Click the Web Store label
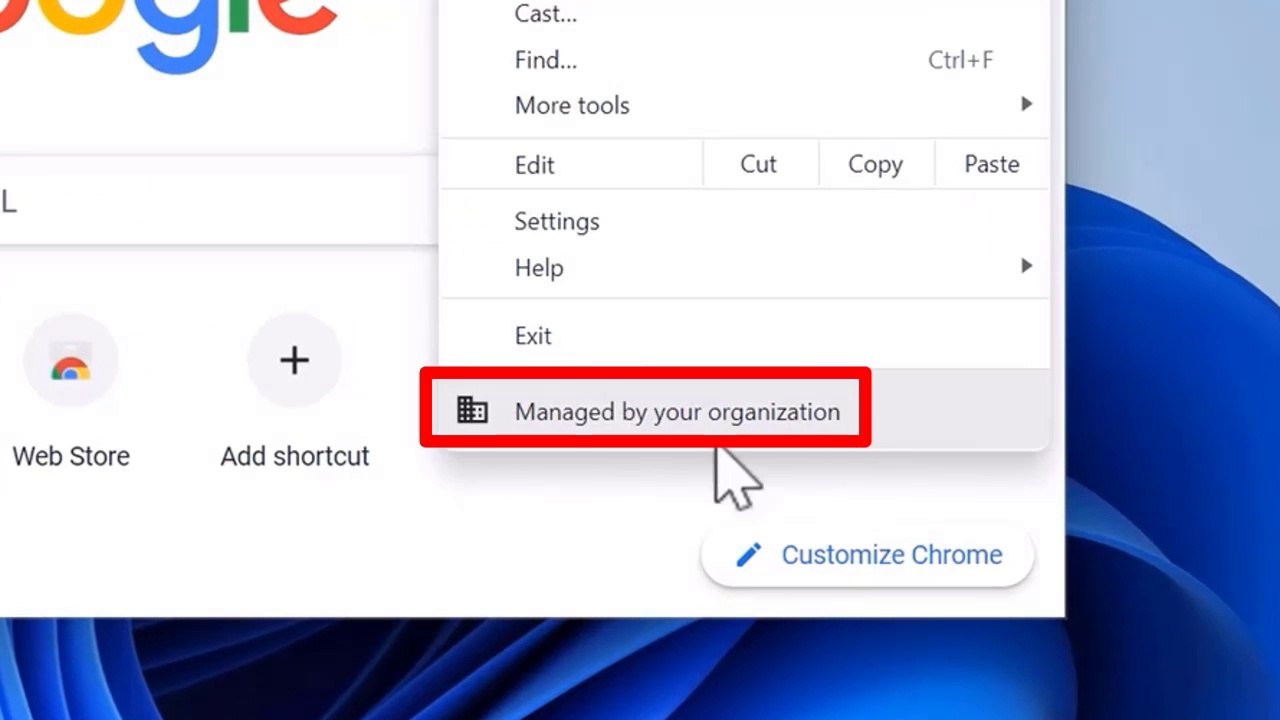The width and height of the screenshot is (1280, 720). 71,456
